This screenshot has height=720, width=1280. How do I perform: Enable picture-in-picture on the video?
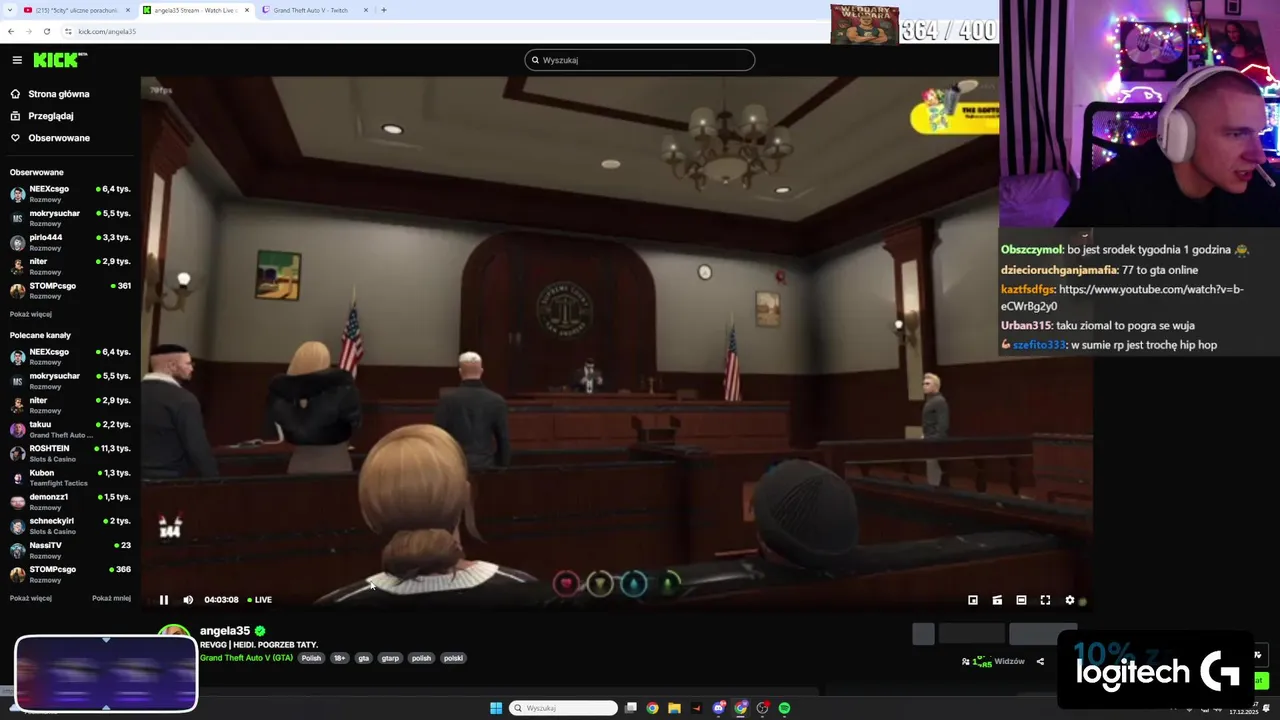click(x=973, y=600)
